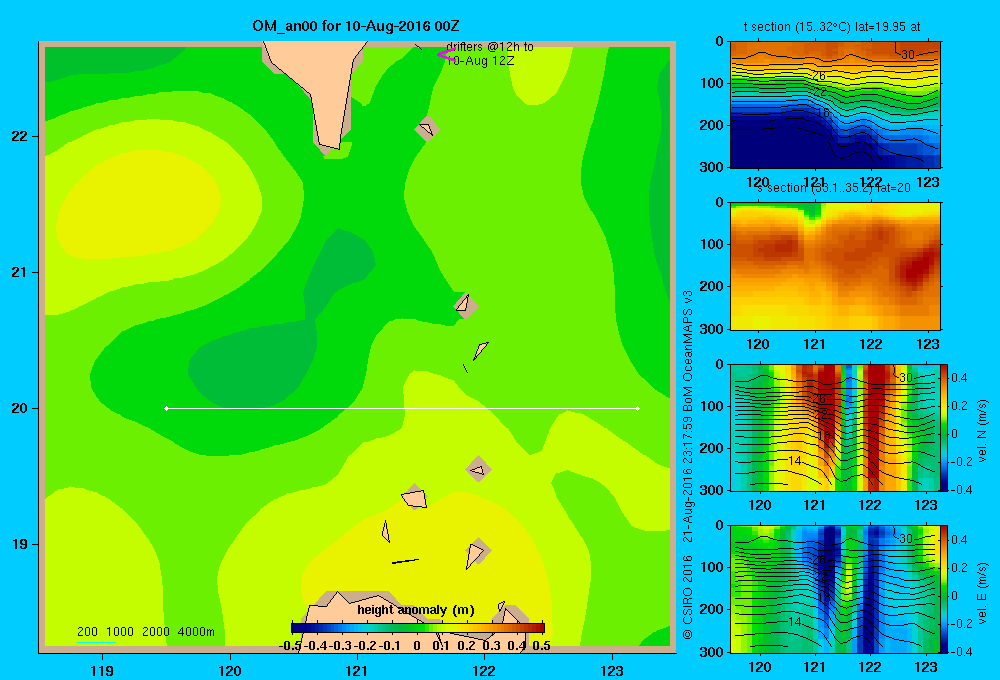Click the map title 'OM_an00 for 10-Aug-2016 00Z'
The image size is (1000, 680).
click(x=356, y=26)
